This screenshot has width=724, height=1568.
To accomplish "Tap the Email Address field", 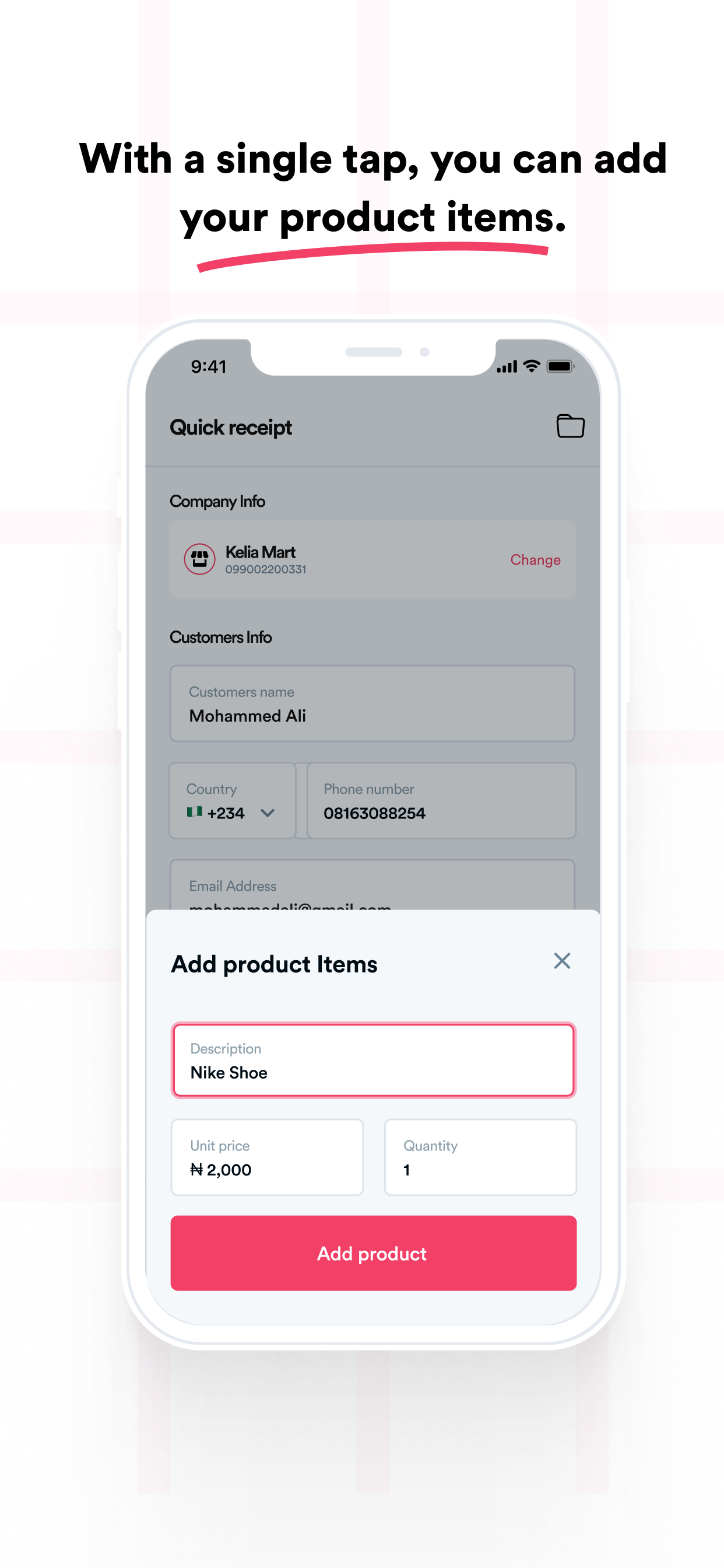I will click(372, 885).
